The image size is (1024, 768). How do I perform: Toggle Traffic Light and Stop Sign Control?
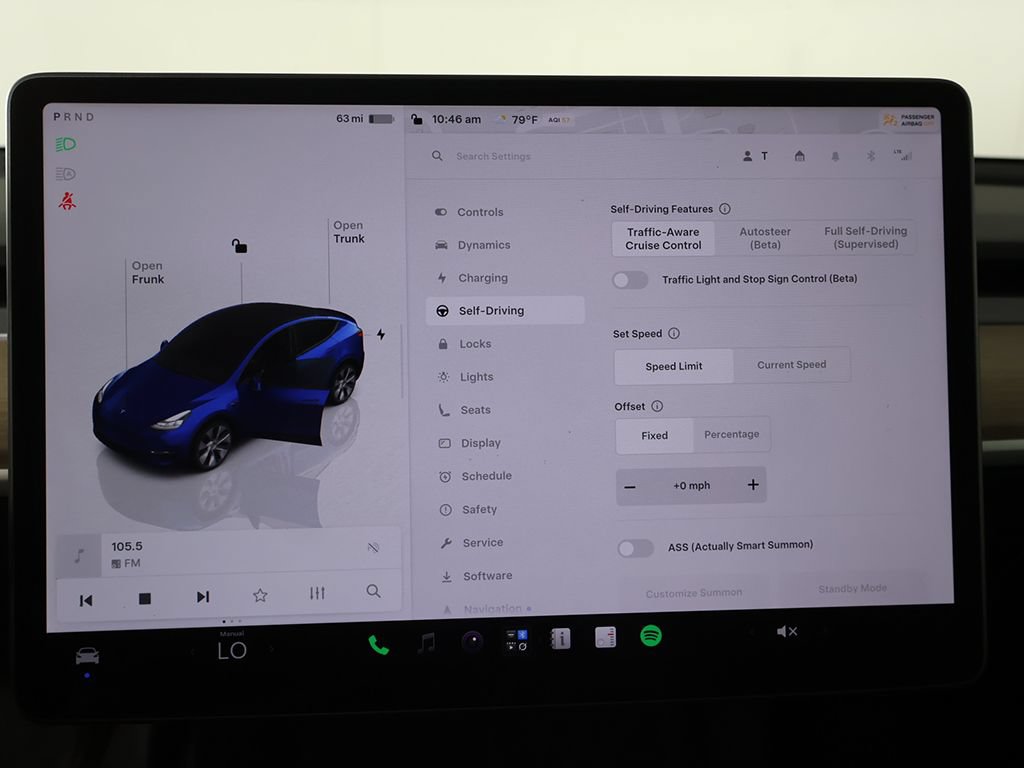coord(630,280)
